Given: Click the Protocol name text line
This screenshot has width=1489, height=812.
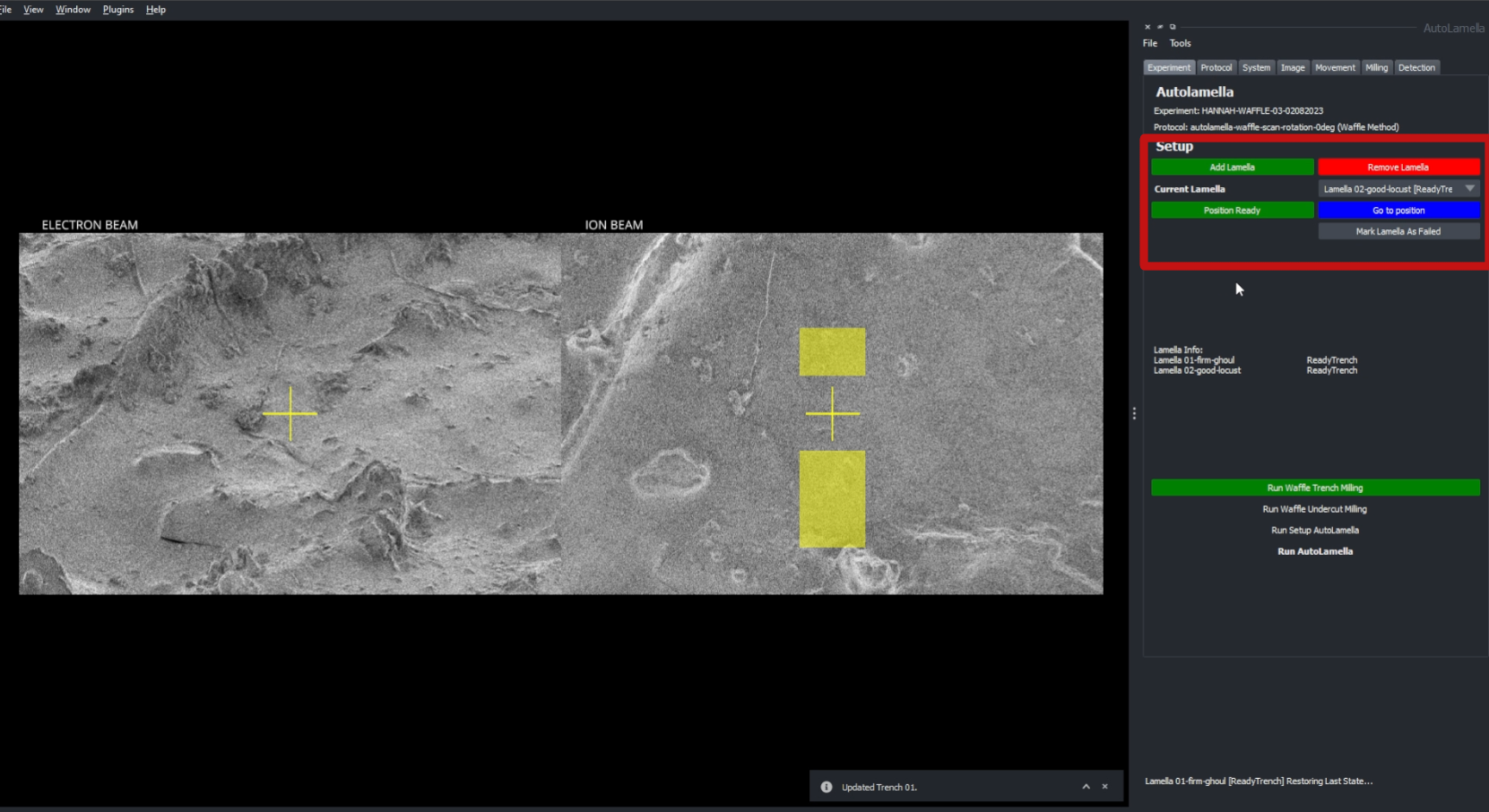Looking at the screenshot, I should click(1277, 127).
